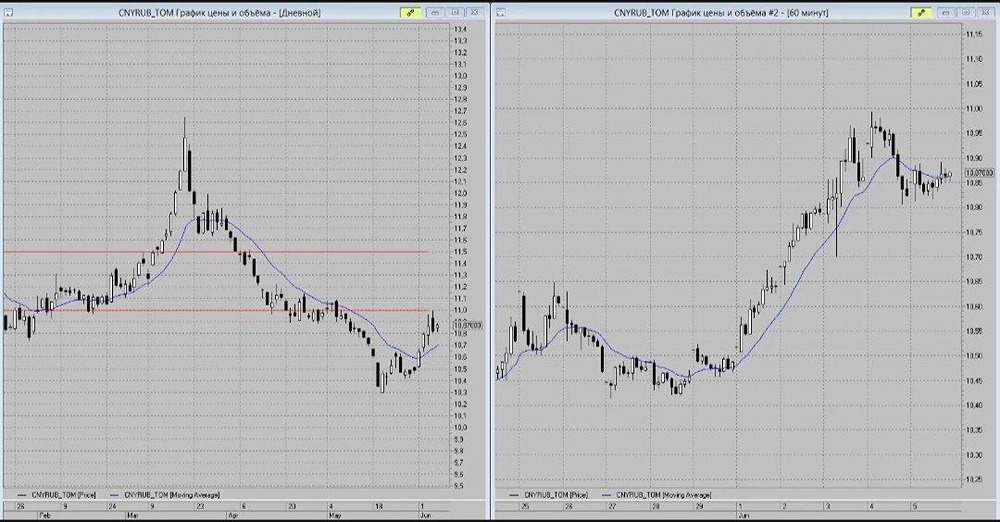Click date 29 on 60-minute time axis
Screen dimensions: 1000x522
pyautogui.click(x=700, y=506)
